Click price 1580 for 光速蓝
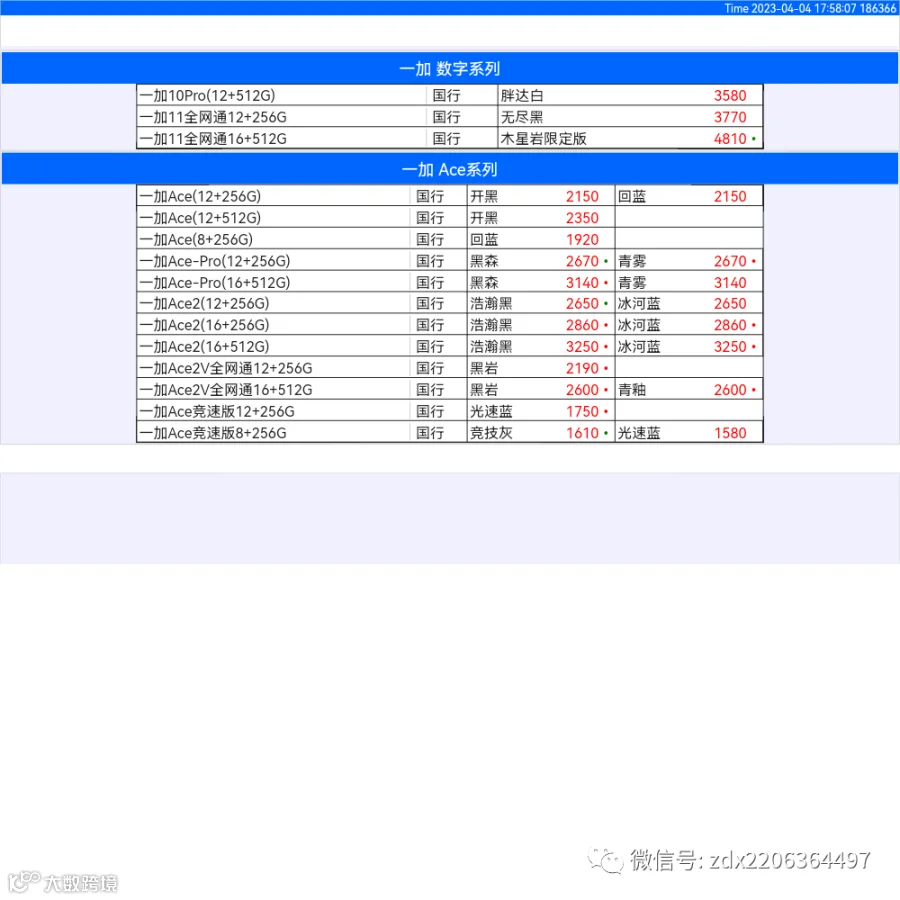Screen dimensions: 900x900 click(730, 433)
